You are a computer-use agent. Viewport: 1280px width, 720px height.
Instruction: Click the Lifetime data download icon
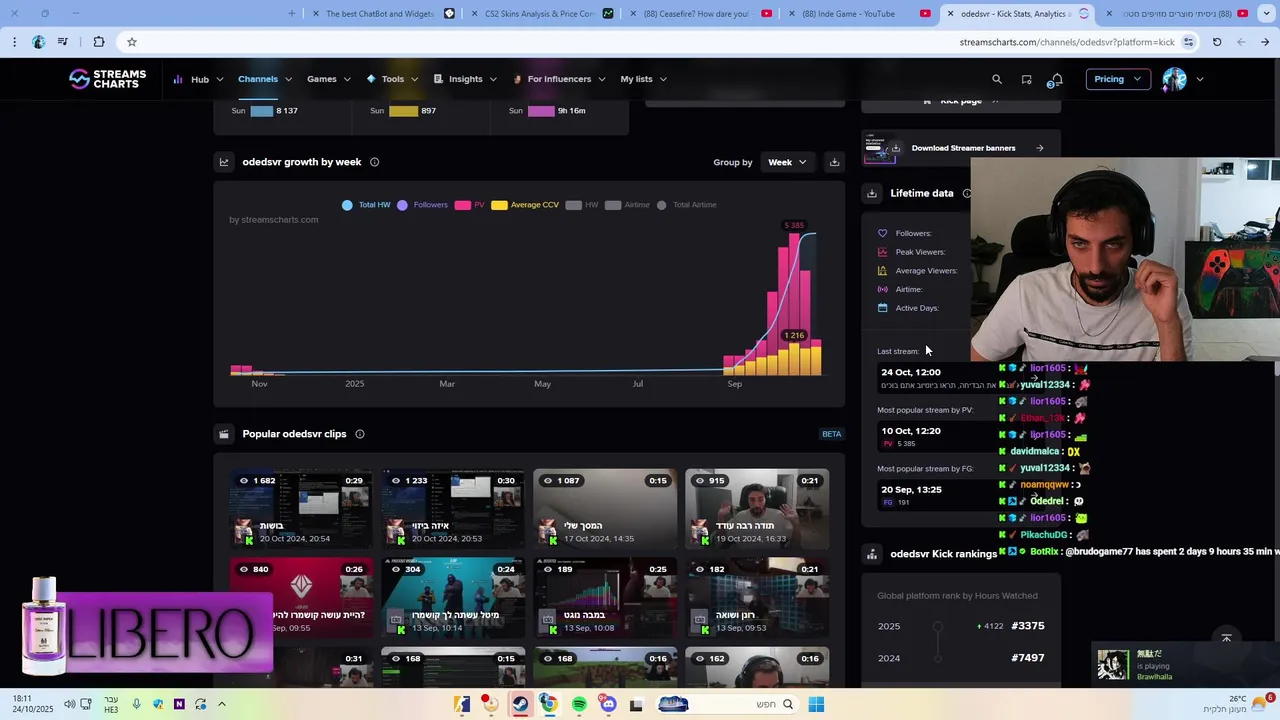click(872, 193)
